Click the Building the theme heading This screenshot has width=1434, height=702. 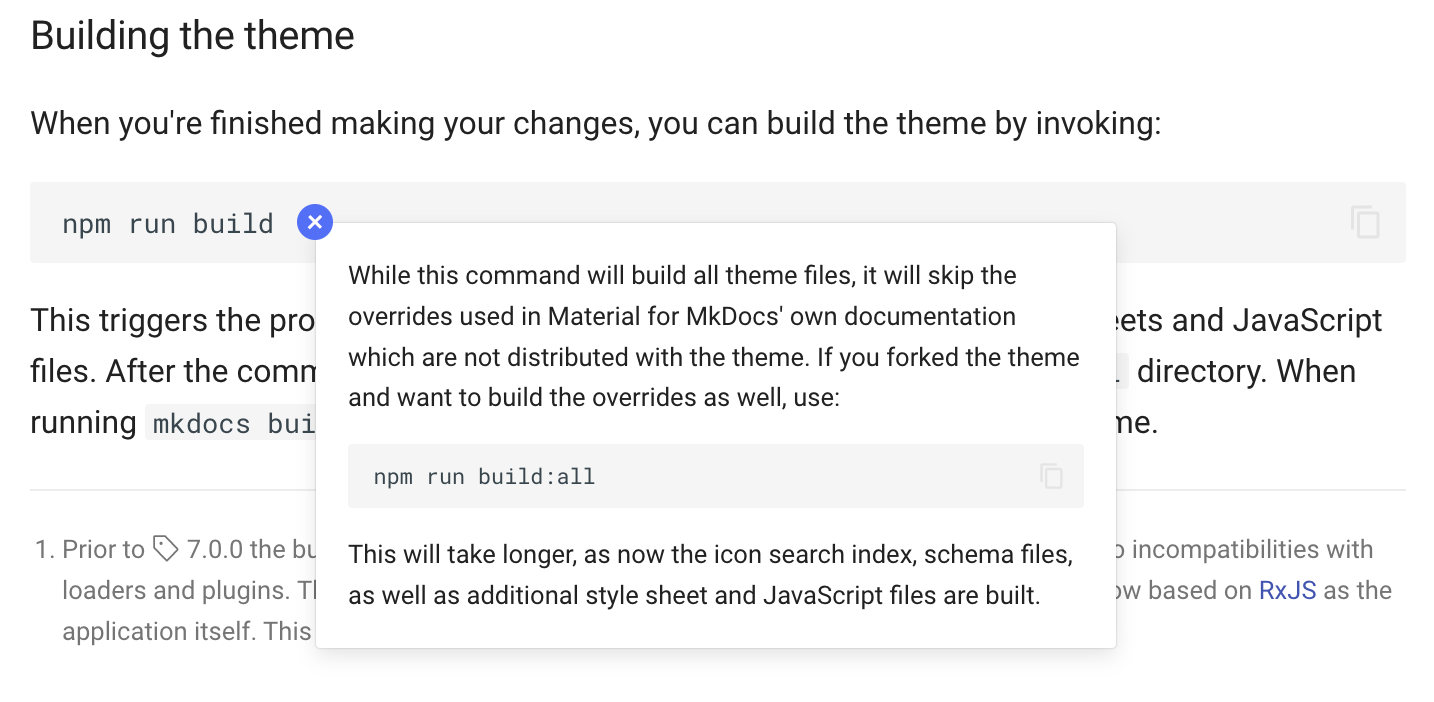tap(193, 36)
